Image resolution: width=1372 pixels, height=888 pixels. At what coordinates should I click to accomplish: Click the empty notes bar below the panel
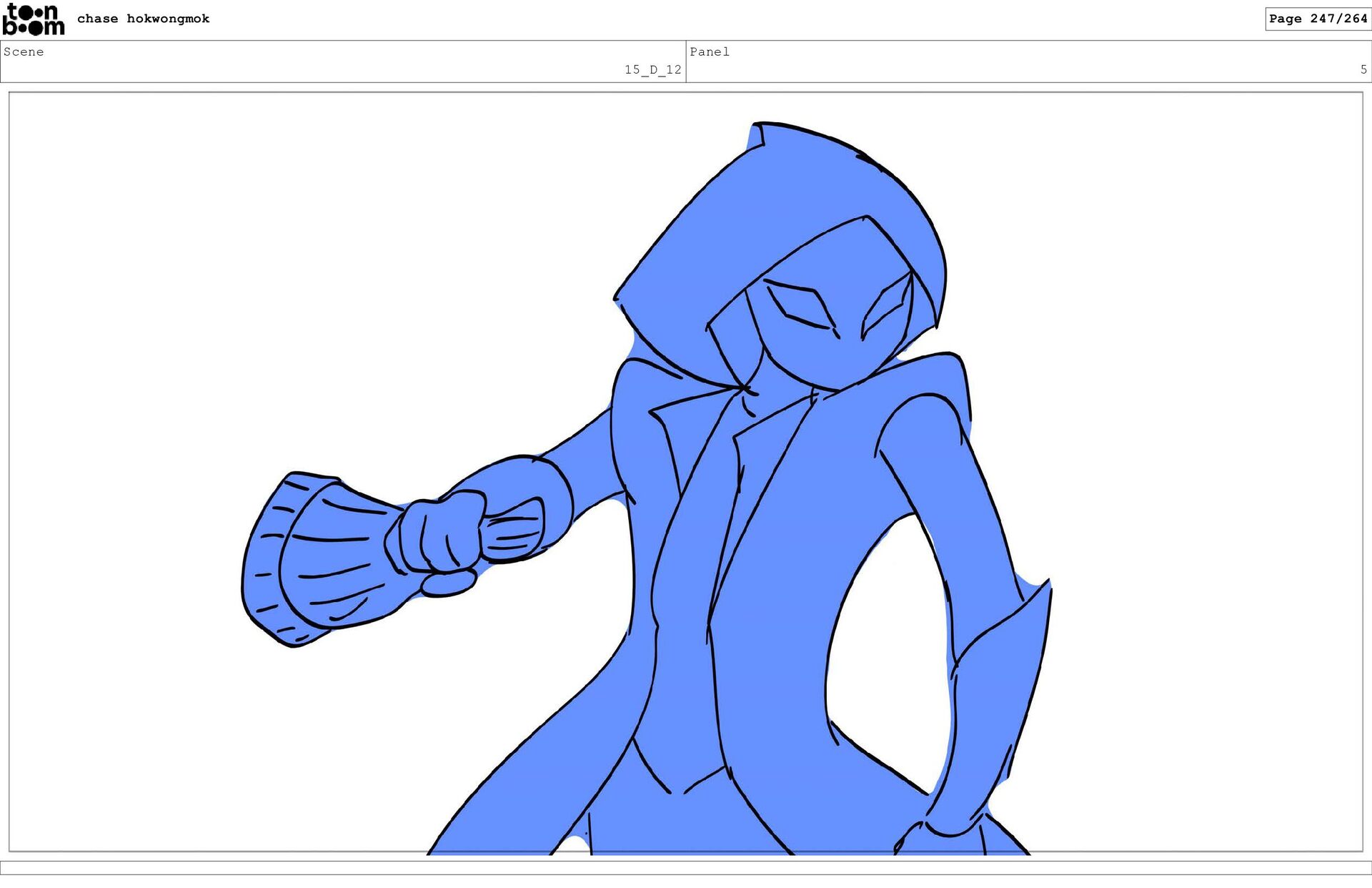click(686, 867)
